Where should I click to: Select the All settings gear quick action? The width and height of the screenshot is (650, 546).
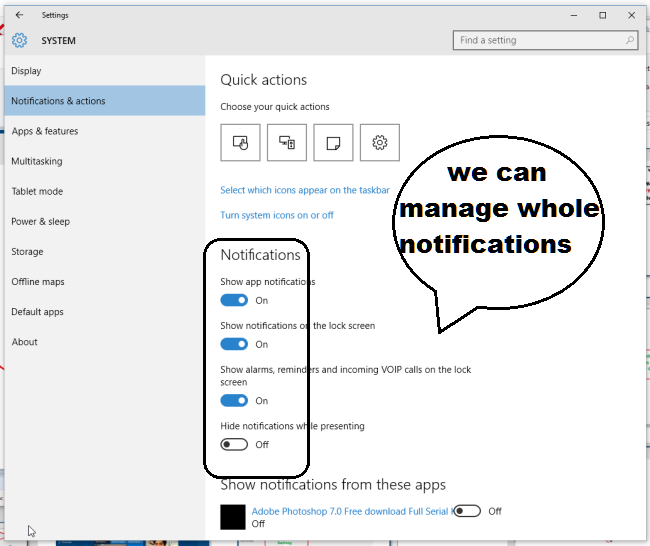[x=380, y=142]
